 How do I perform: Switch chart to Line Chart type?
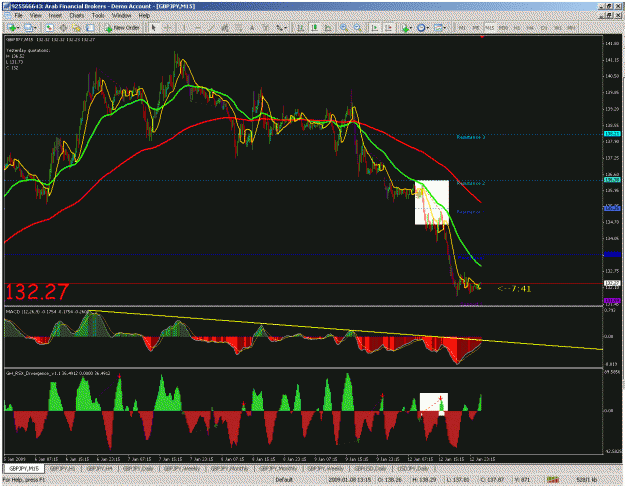point(328,28)
